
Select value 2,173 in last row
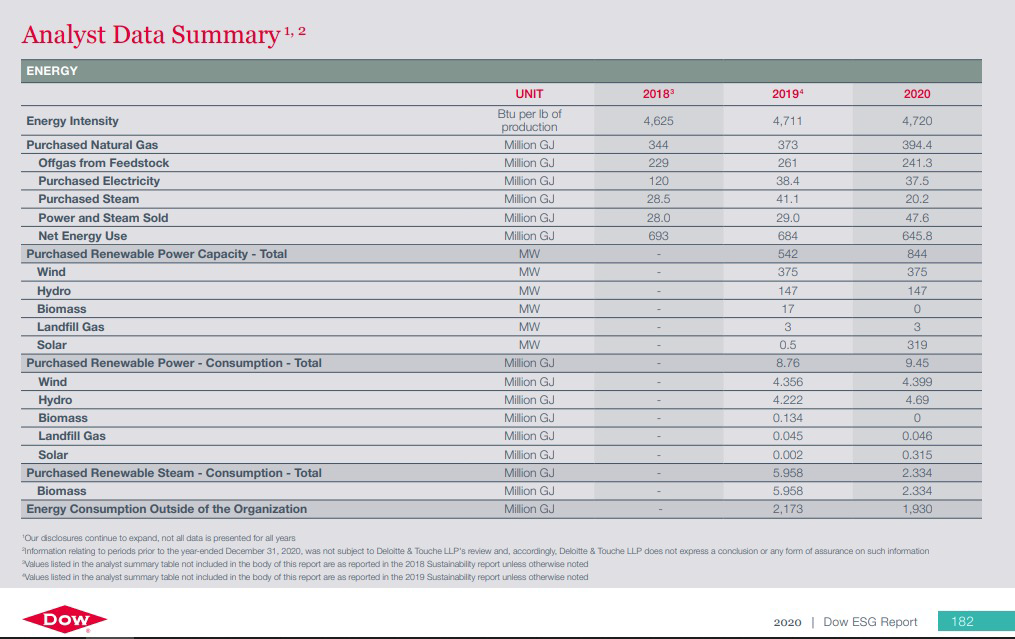787,510
